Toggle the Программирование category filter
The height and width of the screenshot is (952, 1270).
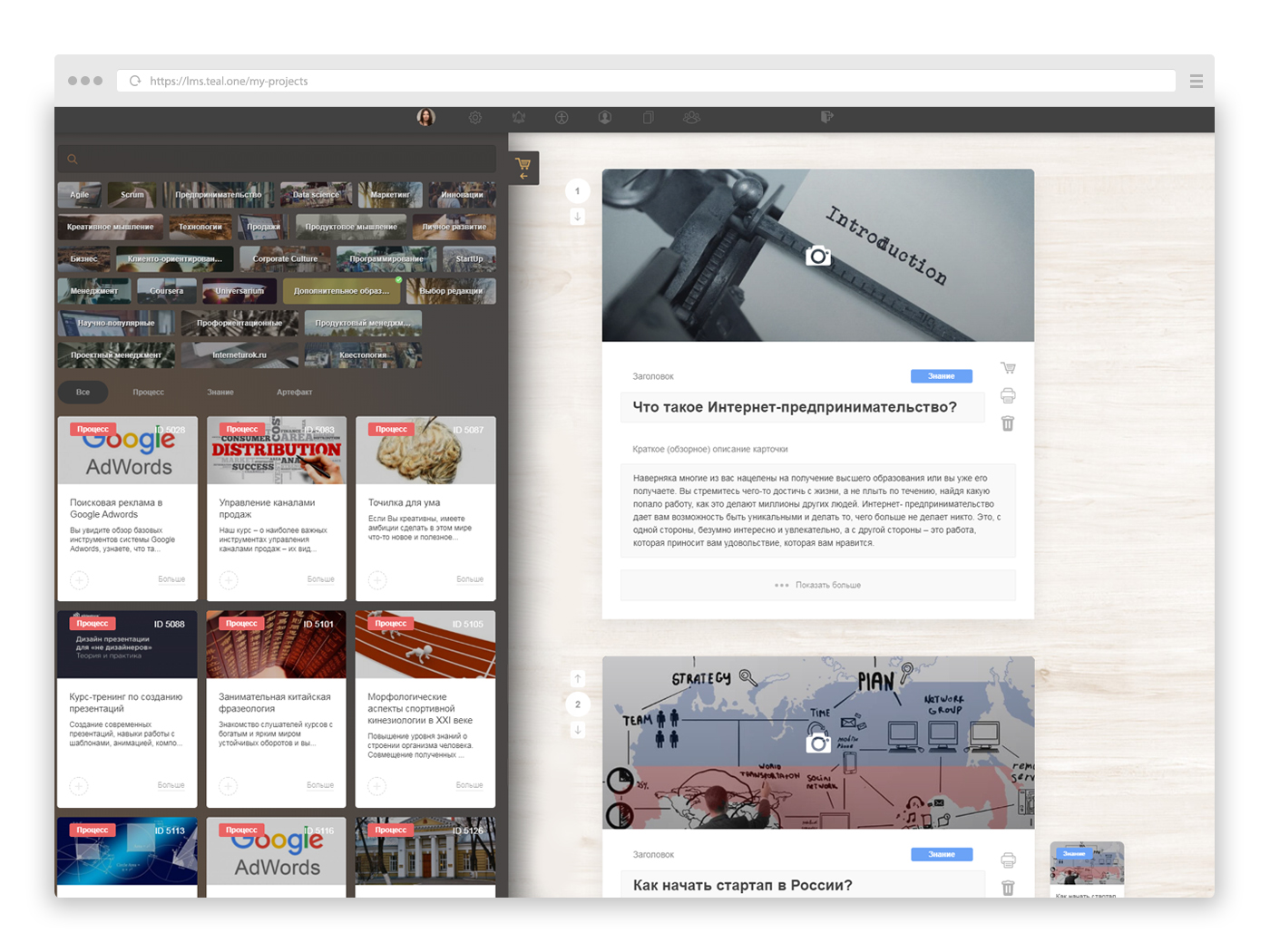pos(386,258)
